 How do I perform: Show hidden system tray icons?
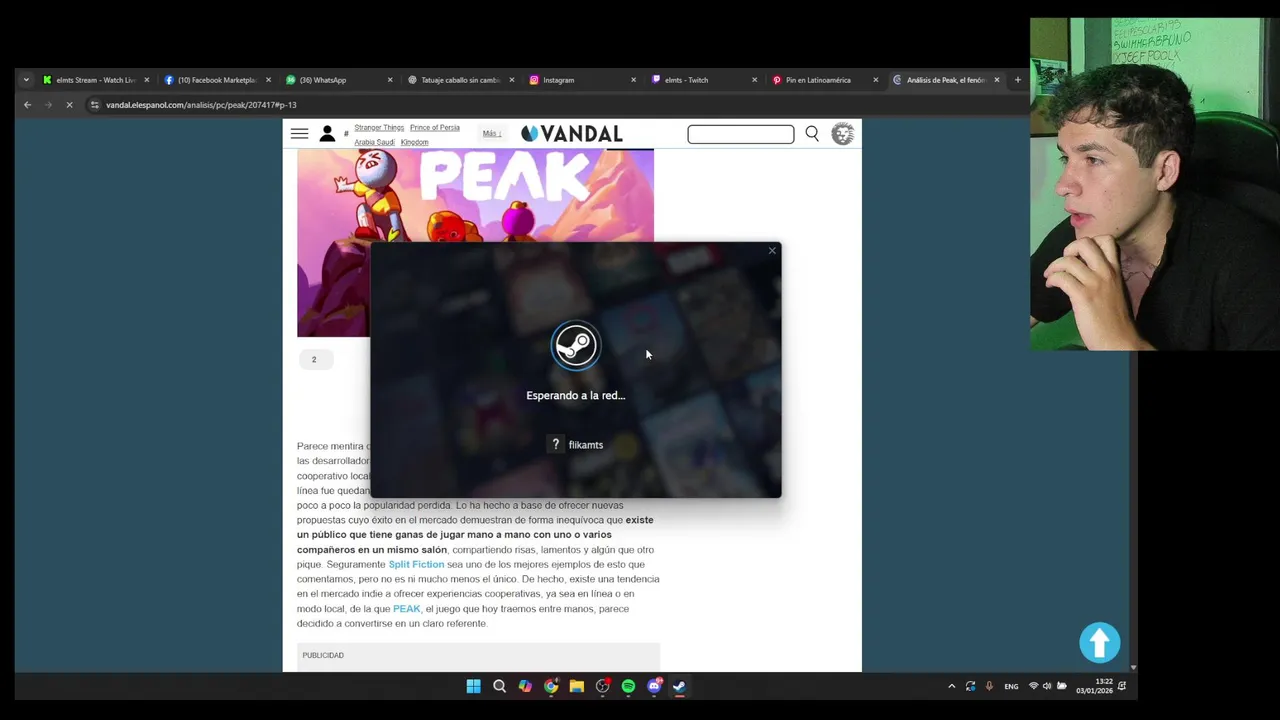(x=951, y=686)
